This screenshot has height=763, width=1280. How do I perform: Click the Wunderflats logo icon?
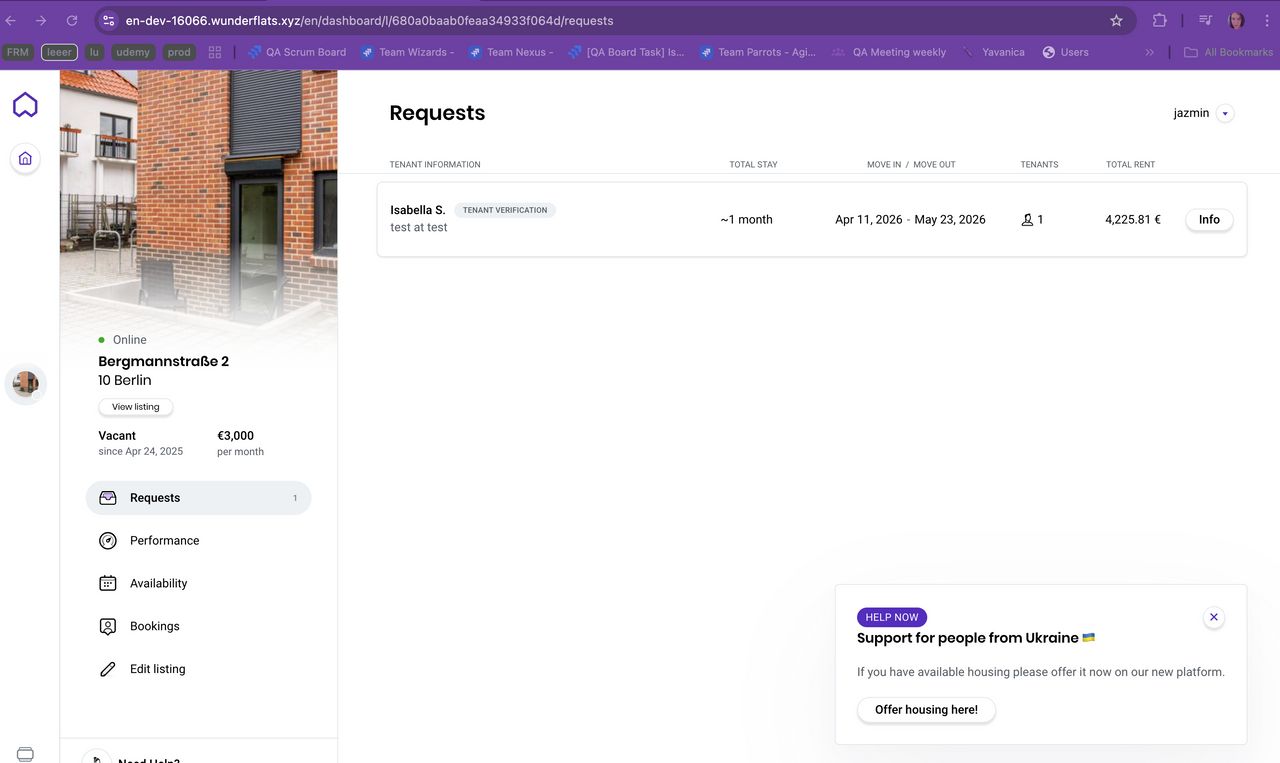coord(25,105)
